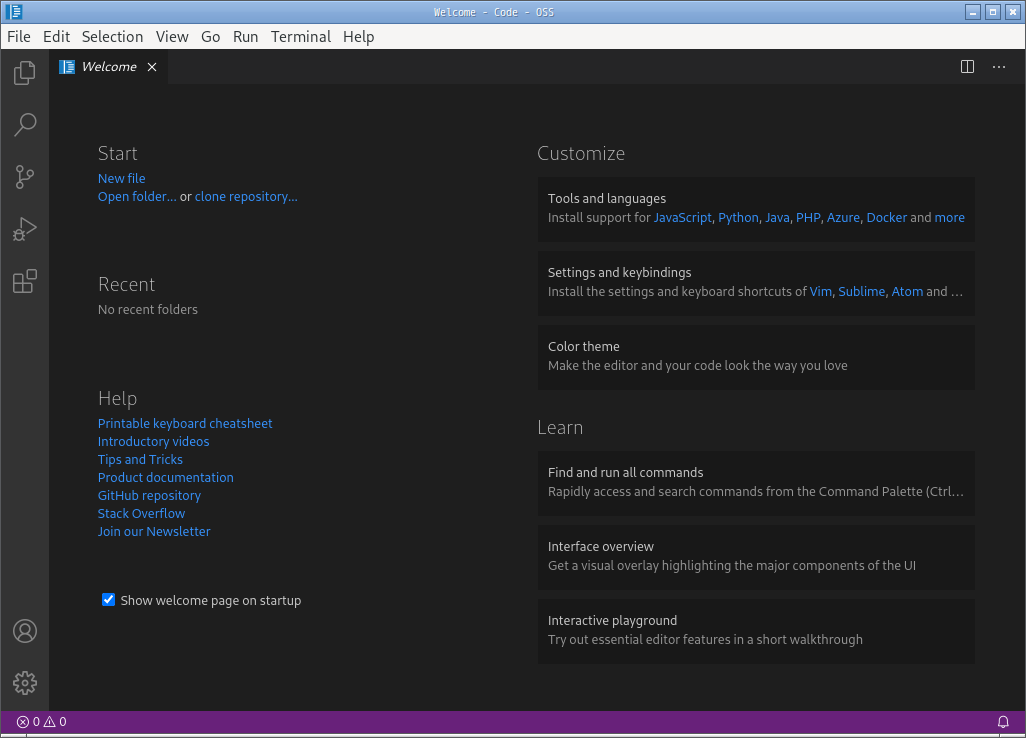This screenshot has height=738, width=1026.
Task: Close the Code OSS window
Action: (1012, 12)
